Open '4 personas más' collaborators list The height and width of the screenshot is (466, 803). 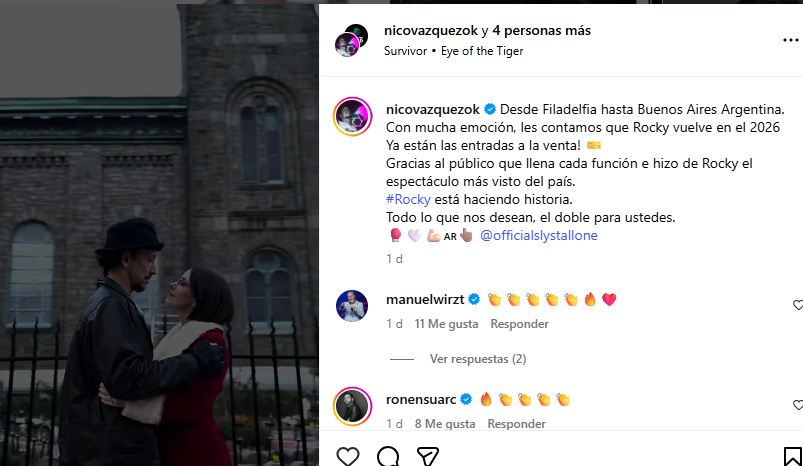coord(541,31)
